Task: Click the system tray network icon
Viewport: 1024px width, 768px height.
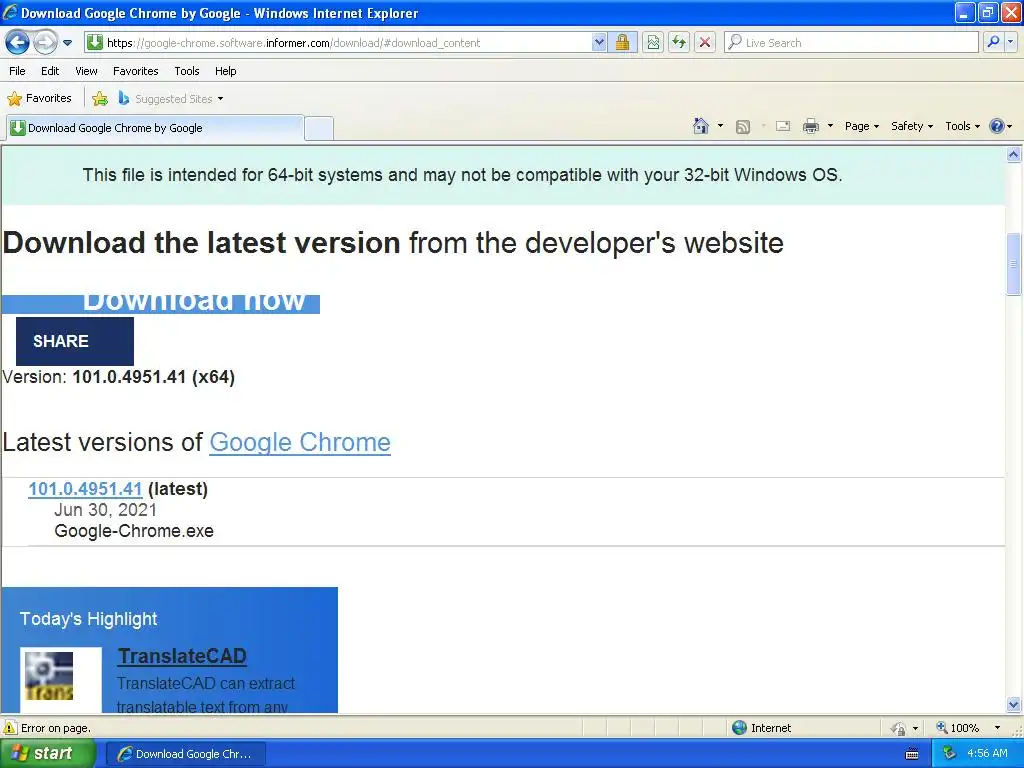Action: tap(950, 754)
